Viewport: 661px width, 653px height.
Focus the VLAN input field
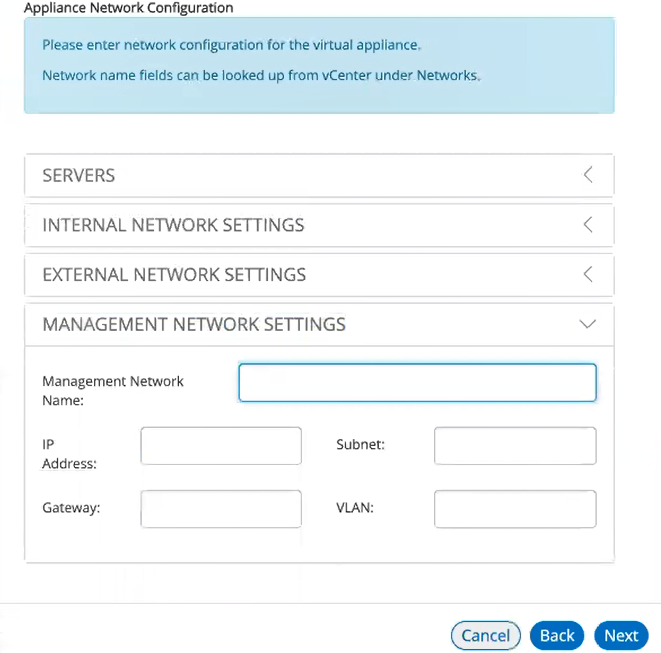coord(515,509)
